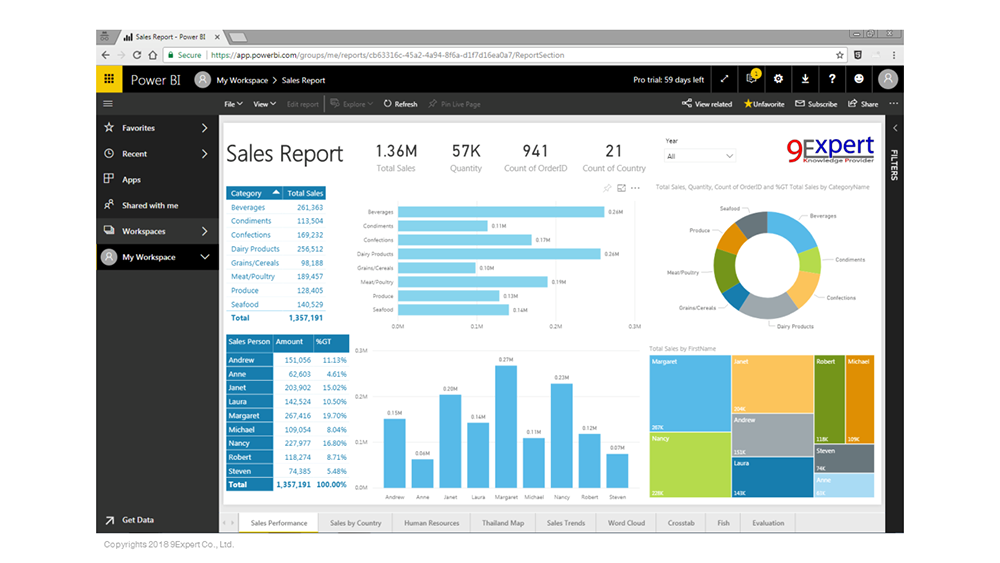Switch to the Sales by Country tab
This screenshot has height=563, width=1000.
pyautogui.click(x=355, y=523)
